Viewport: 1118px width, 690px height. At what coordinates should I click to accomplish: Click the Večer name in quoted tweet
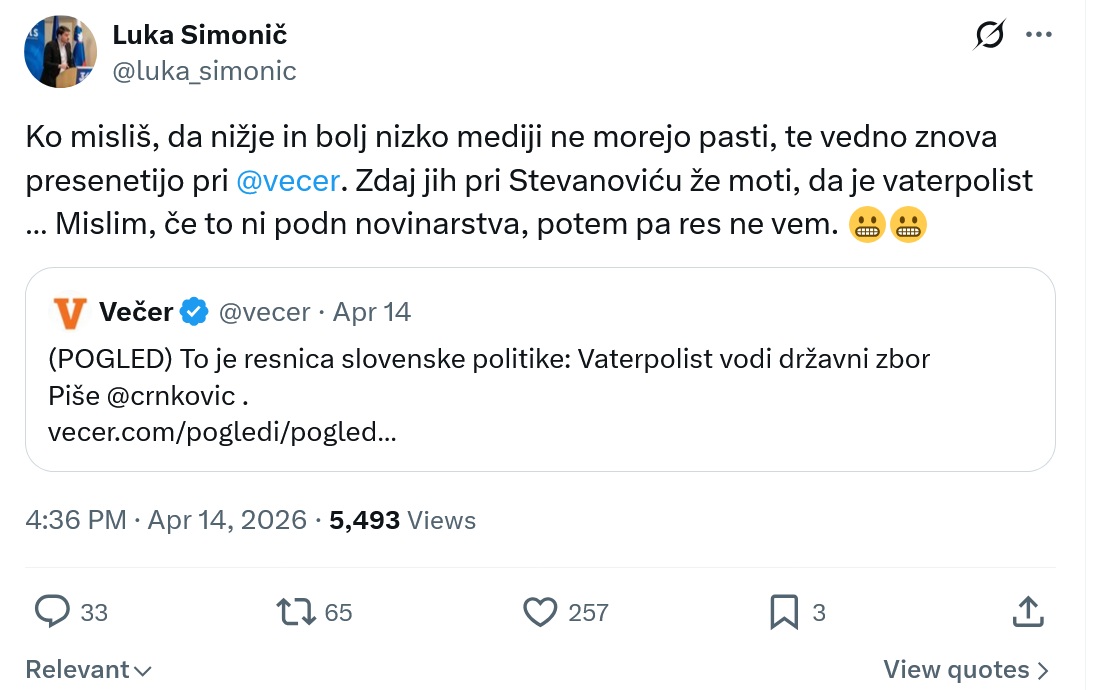[137, 312]
